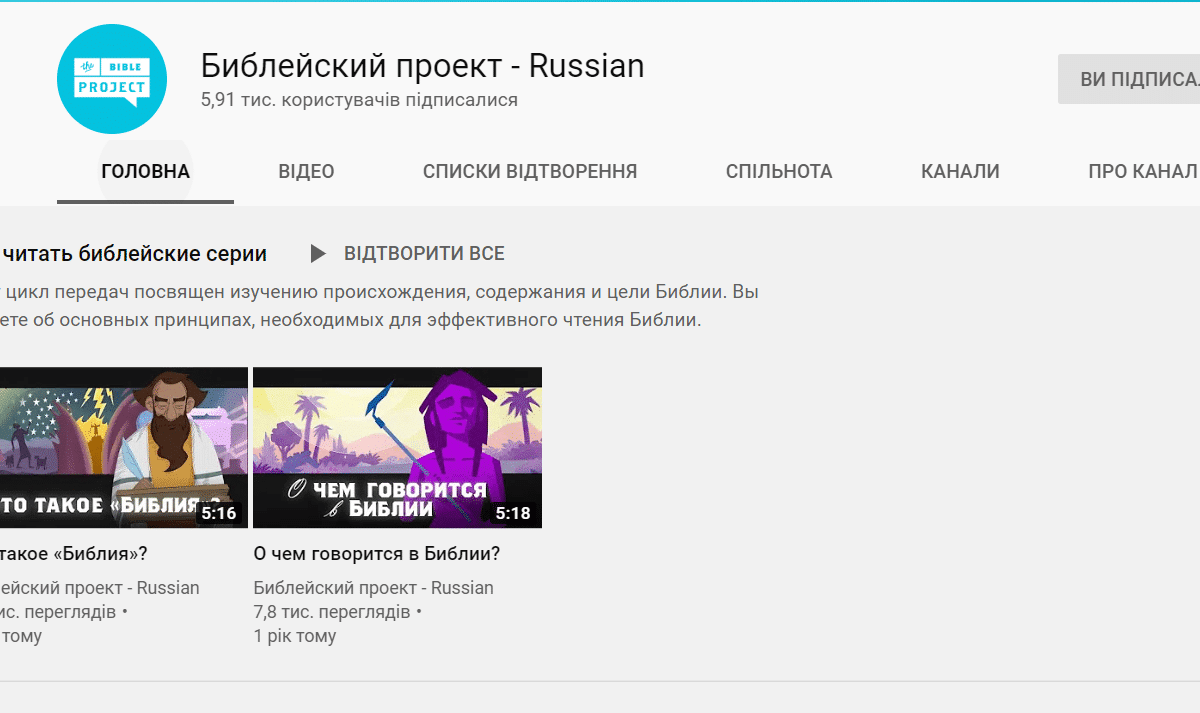Select the КАНАЛИ tab
1200x713 pixels.
960,171
